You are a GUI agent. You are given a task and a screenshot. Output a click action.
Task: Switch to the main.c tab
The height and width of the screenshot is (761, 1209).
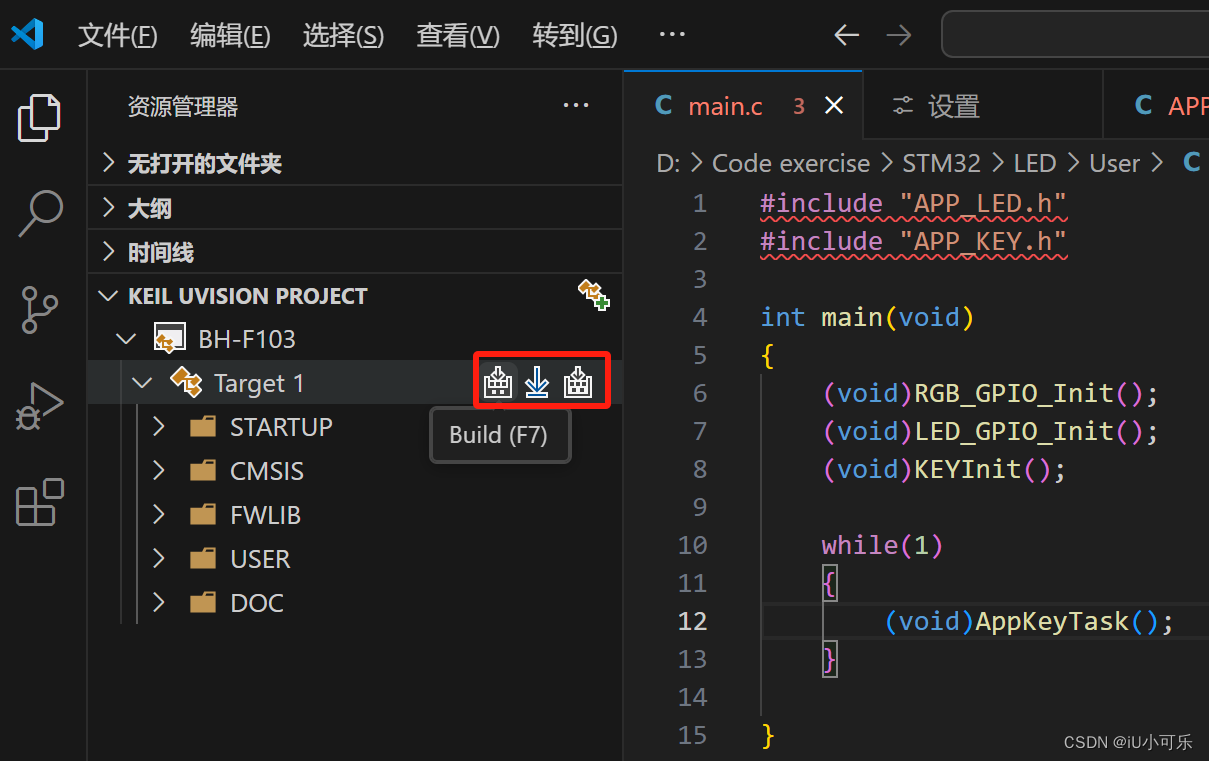742,106
